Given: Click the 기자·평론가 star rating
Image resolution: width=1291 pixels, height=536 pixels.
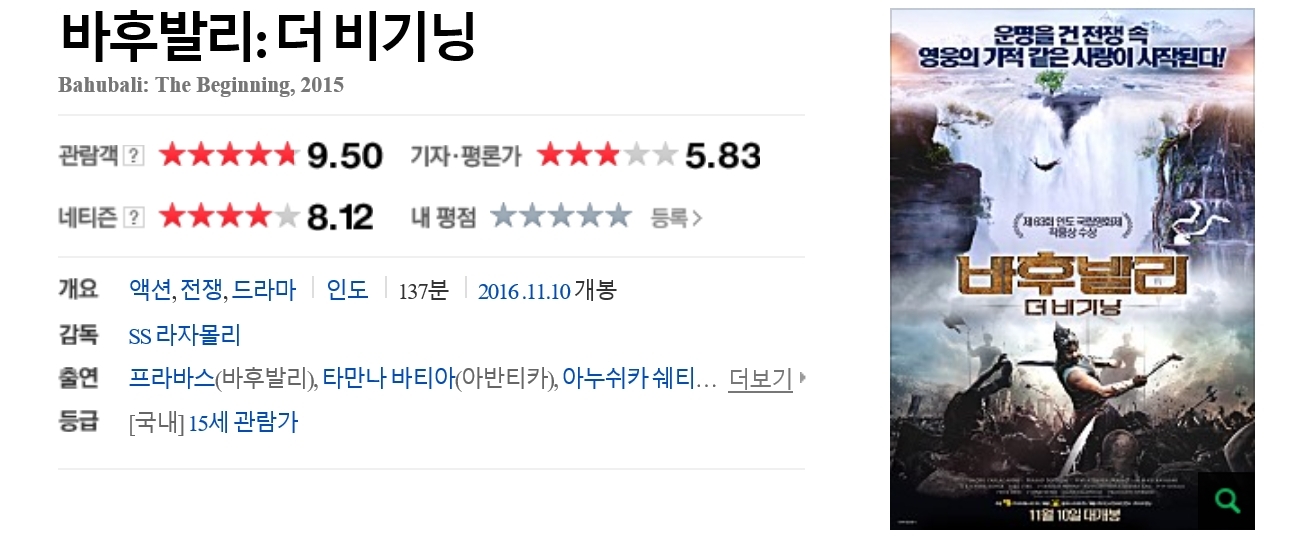Looking at the screenshot, I should pyautogui.click(x=607, y=155).
